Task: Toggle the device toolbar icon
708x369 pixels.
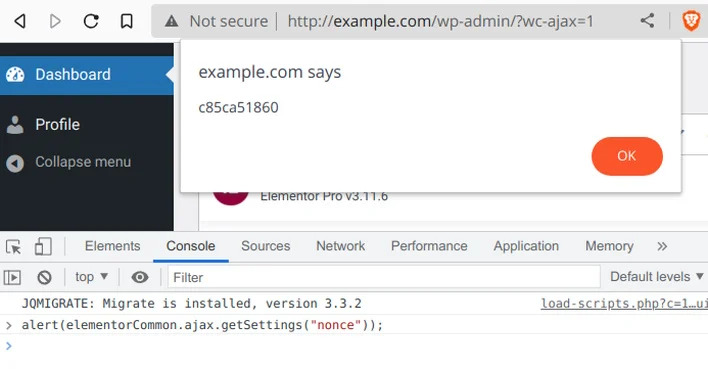Action: click(43, 247)
